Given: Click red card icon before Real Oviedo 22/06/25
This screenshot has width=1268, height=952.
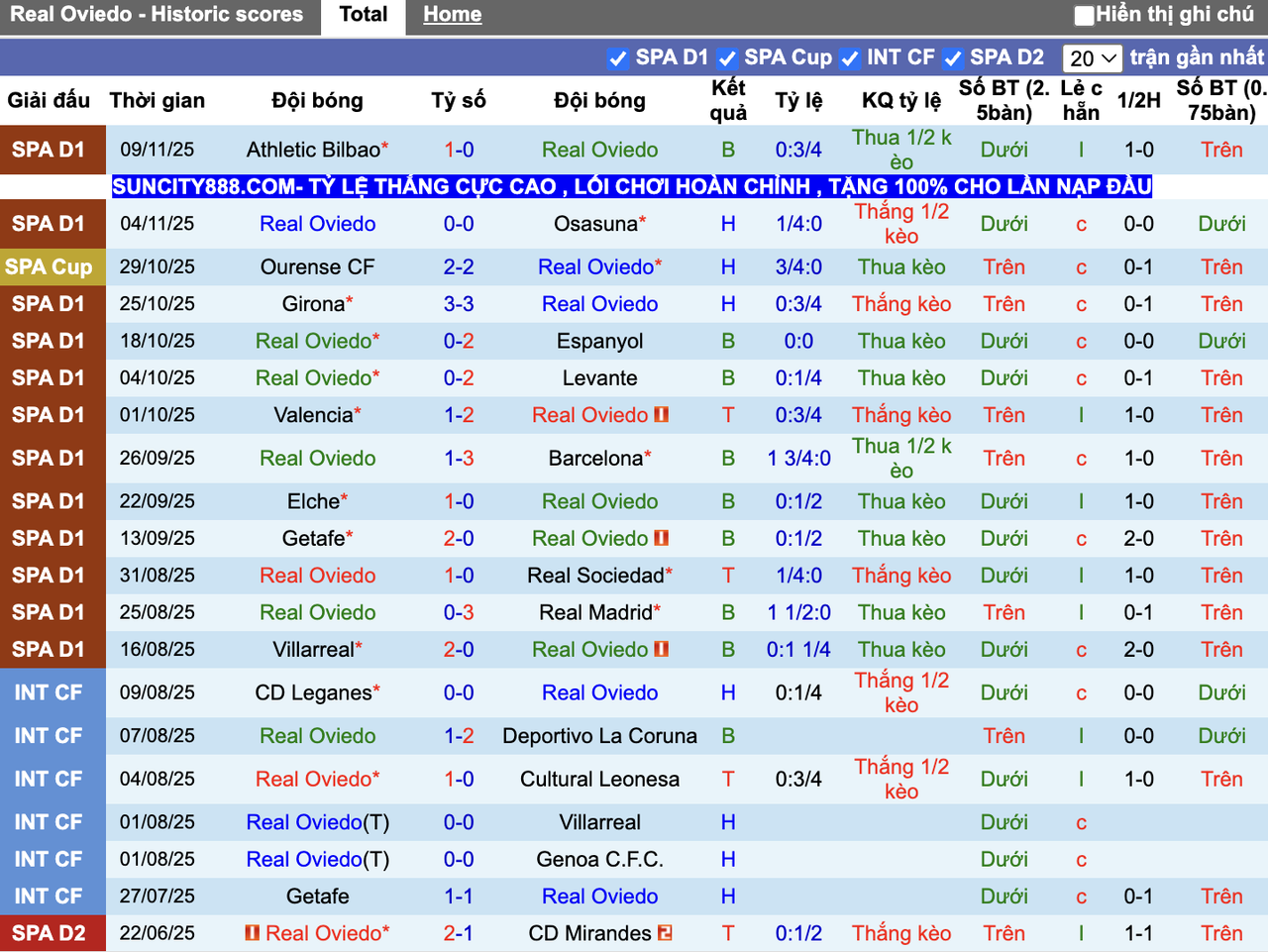Looking at the screenshot, I should 253,932.
